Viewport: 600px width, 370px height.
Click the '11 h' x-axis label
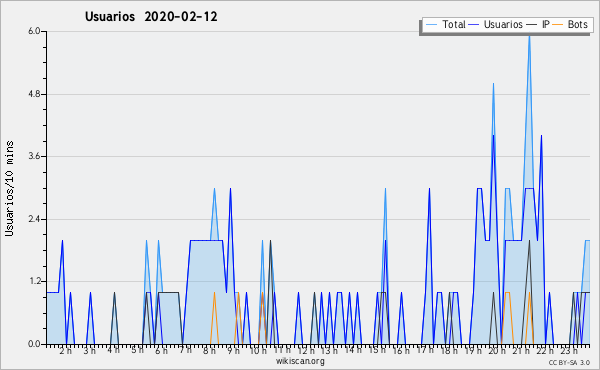pyautogui.click(x=282, y=350)
